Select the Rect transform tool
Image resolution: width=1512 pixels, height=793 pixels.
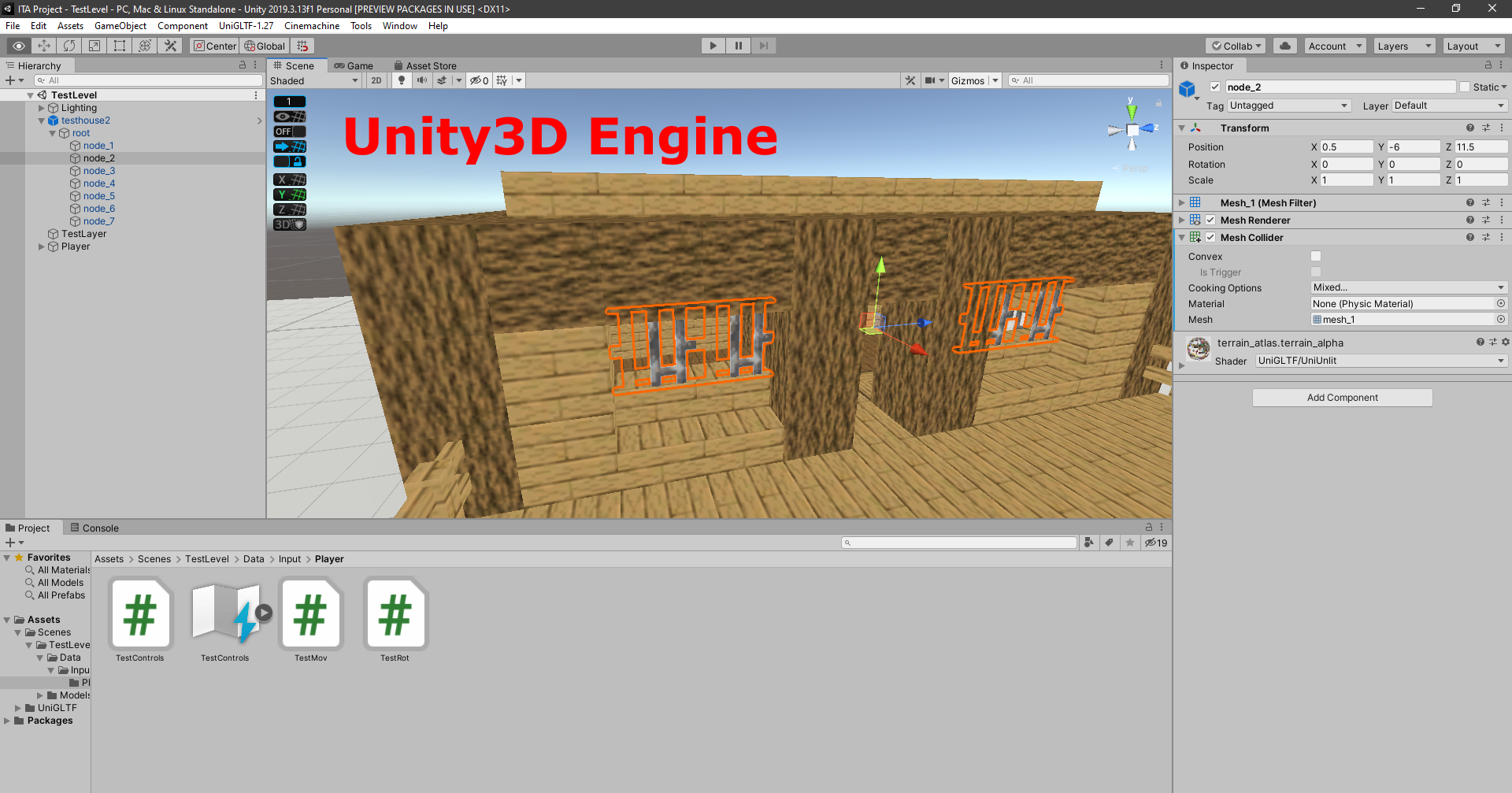coord(120,46)
